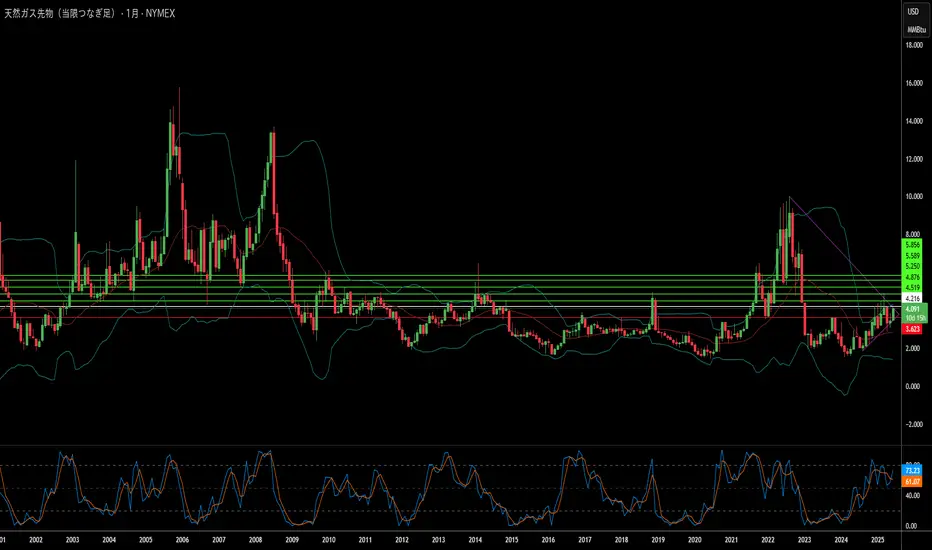Click the green 5.250 price tag
Image resolution: width=932 pixels, height=550 pixels.
pyautogui.click(x=912, y=267)
